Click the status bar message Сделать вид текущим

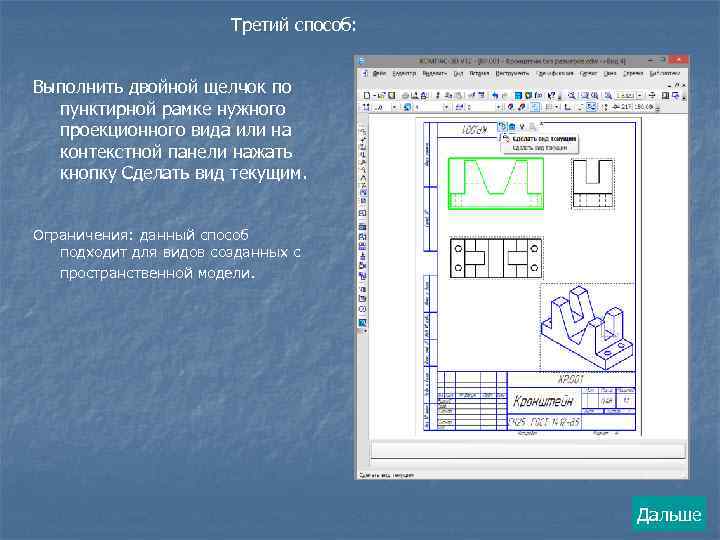click(386, 475)
